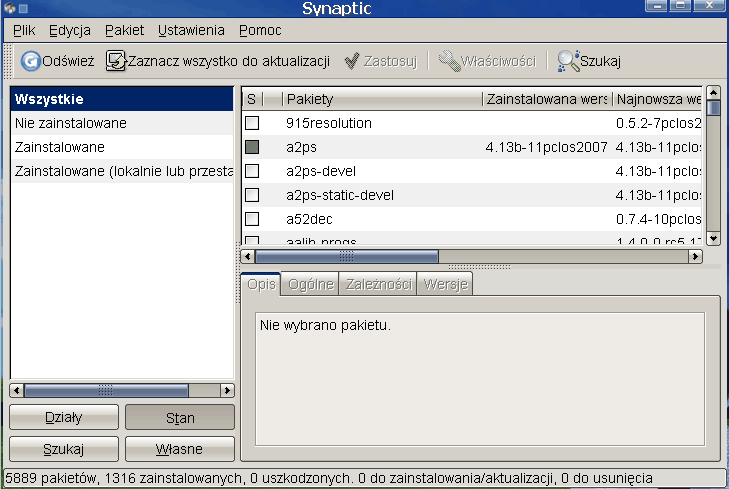Click the filter list horizontal scrollbar thumb
This screenshot has height=489, width=729.
pyautogui.click(x=106, y=390)
